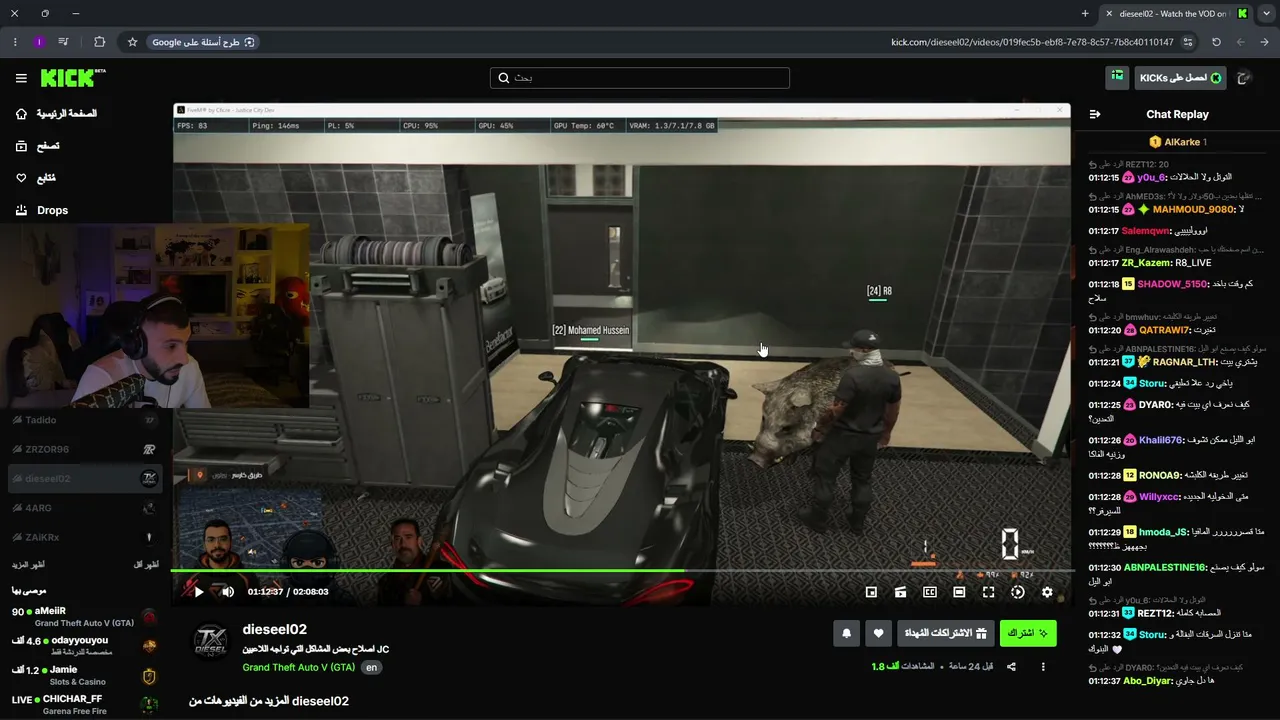Open browser media control icon
The height and width of the screenshot is (720, 1280).
(64, 42)
